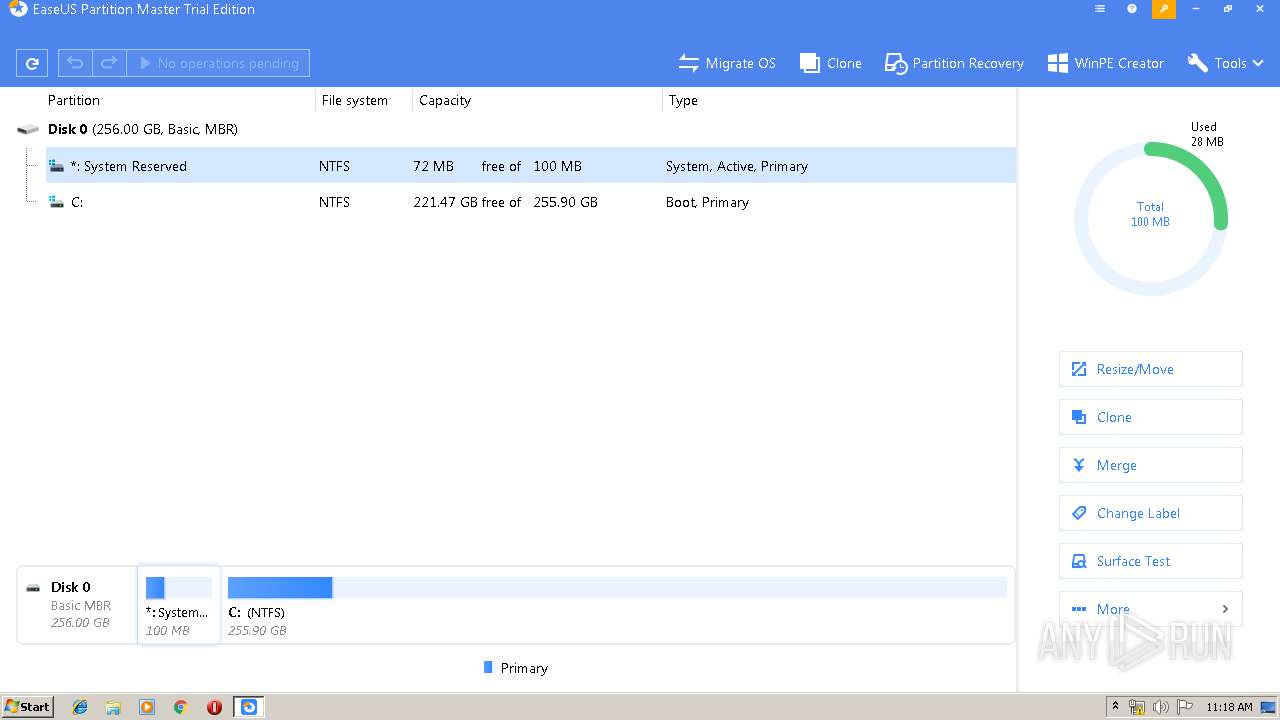Select the C: partition row
The image size is (1280, 720).
531,202
